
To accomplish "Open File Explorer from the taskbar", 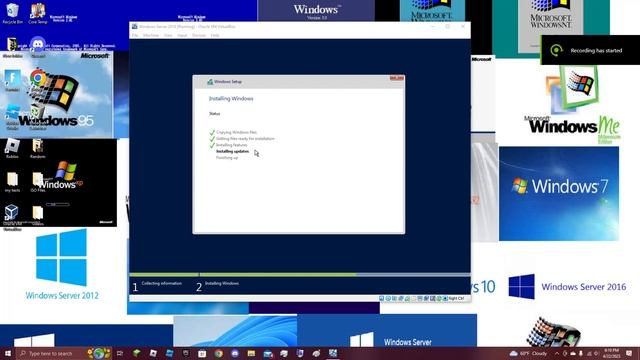I will point(251,353).
